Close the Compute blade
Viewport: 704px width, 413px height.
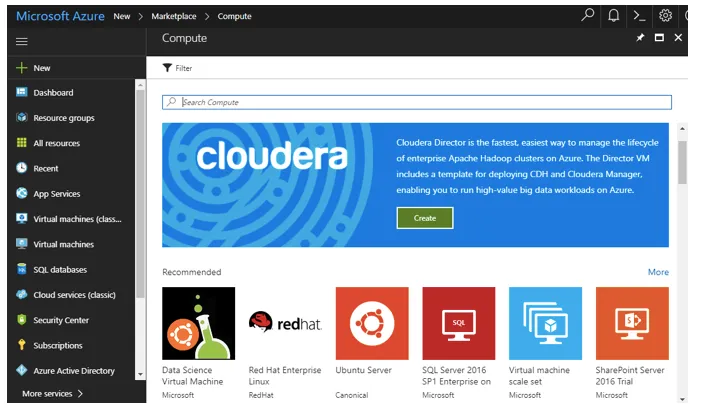tap(678, 38)
